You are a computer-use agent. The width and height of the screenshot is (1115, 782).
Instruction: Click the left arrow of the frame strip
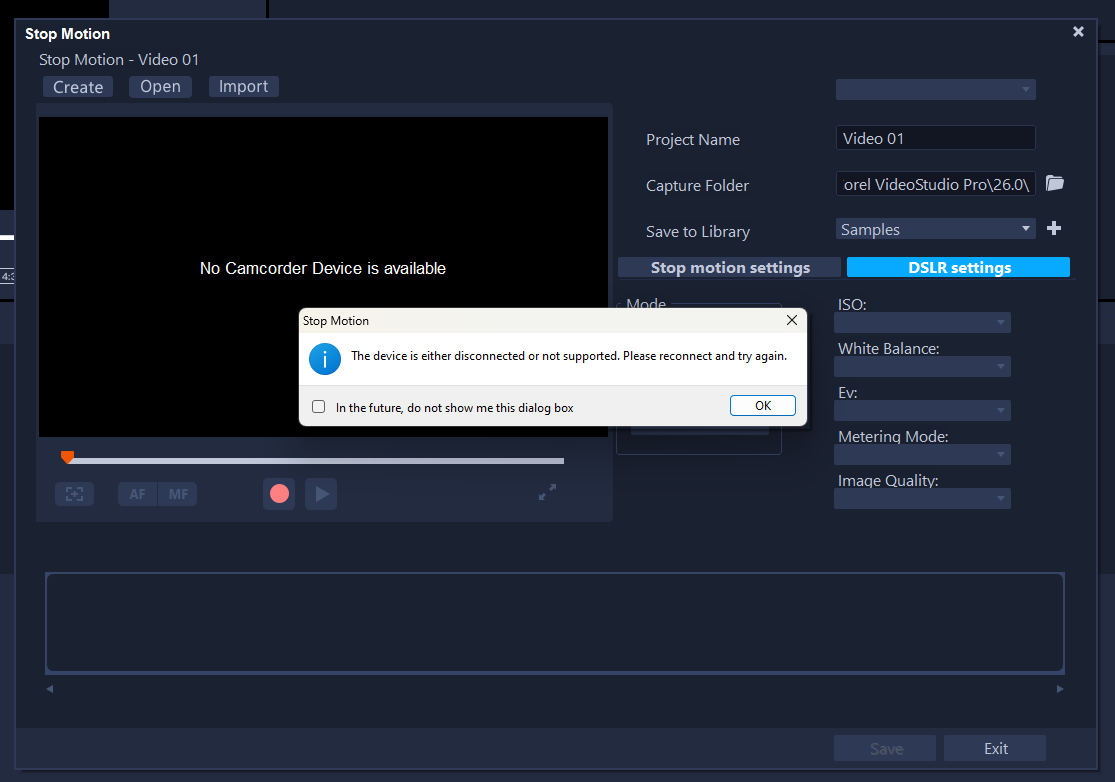pos(50,688)
